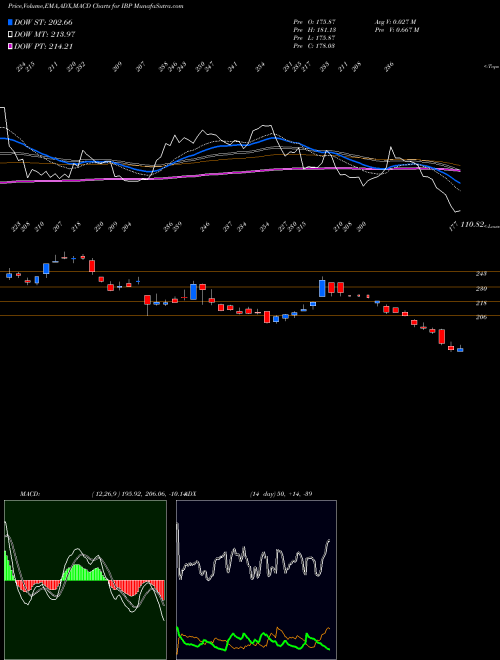Click the 230 price level label

(481, 289)
